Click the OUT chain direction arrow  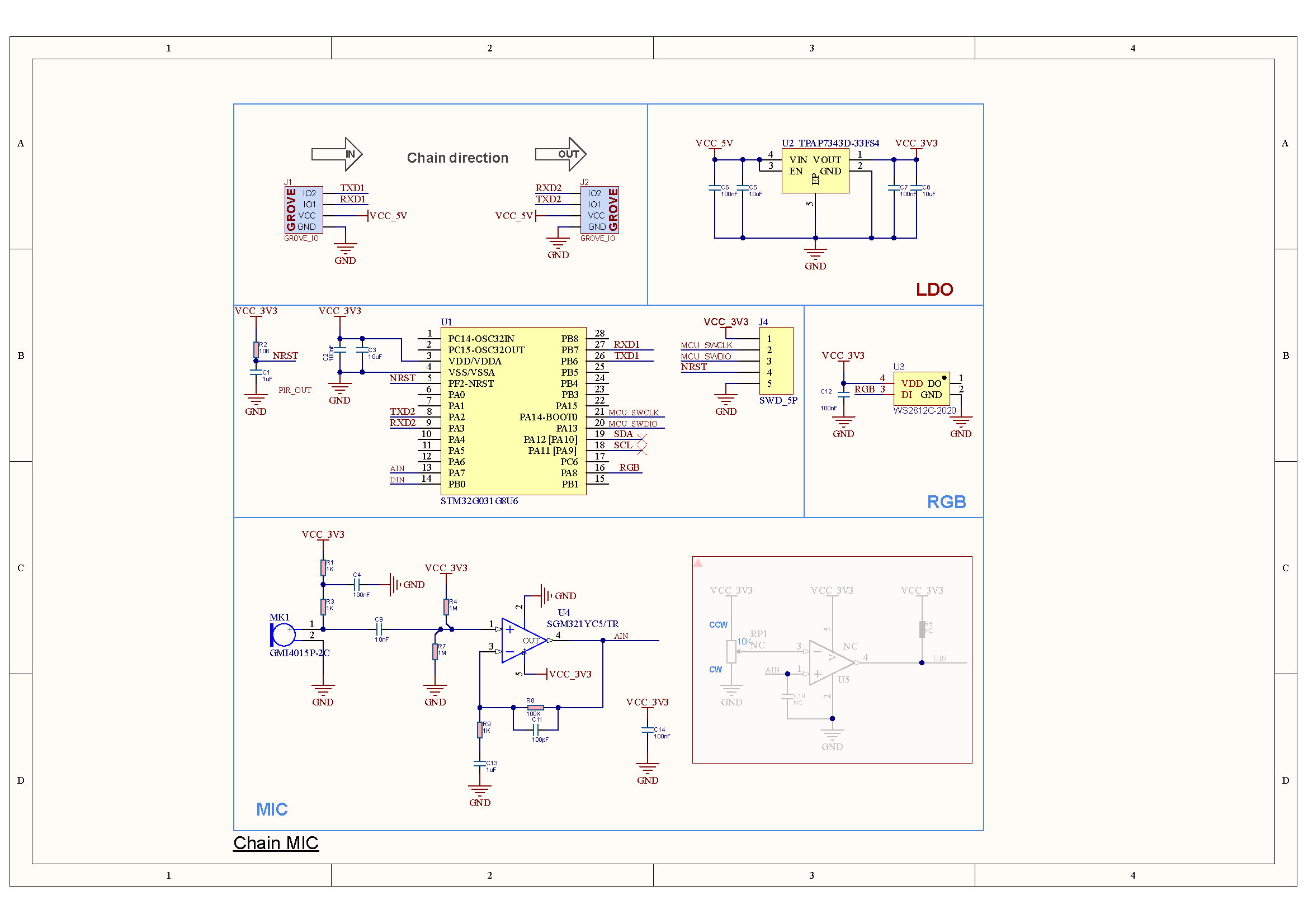click(560, 154)
